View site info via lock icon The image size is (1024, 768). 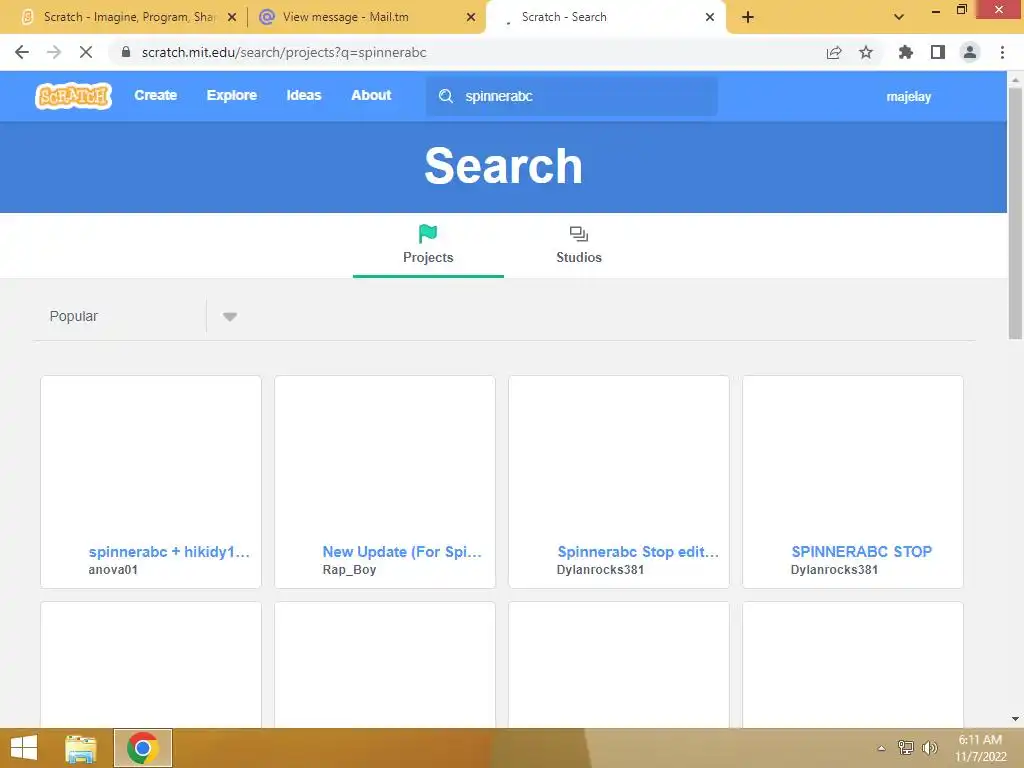[x=126, y=52]
